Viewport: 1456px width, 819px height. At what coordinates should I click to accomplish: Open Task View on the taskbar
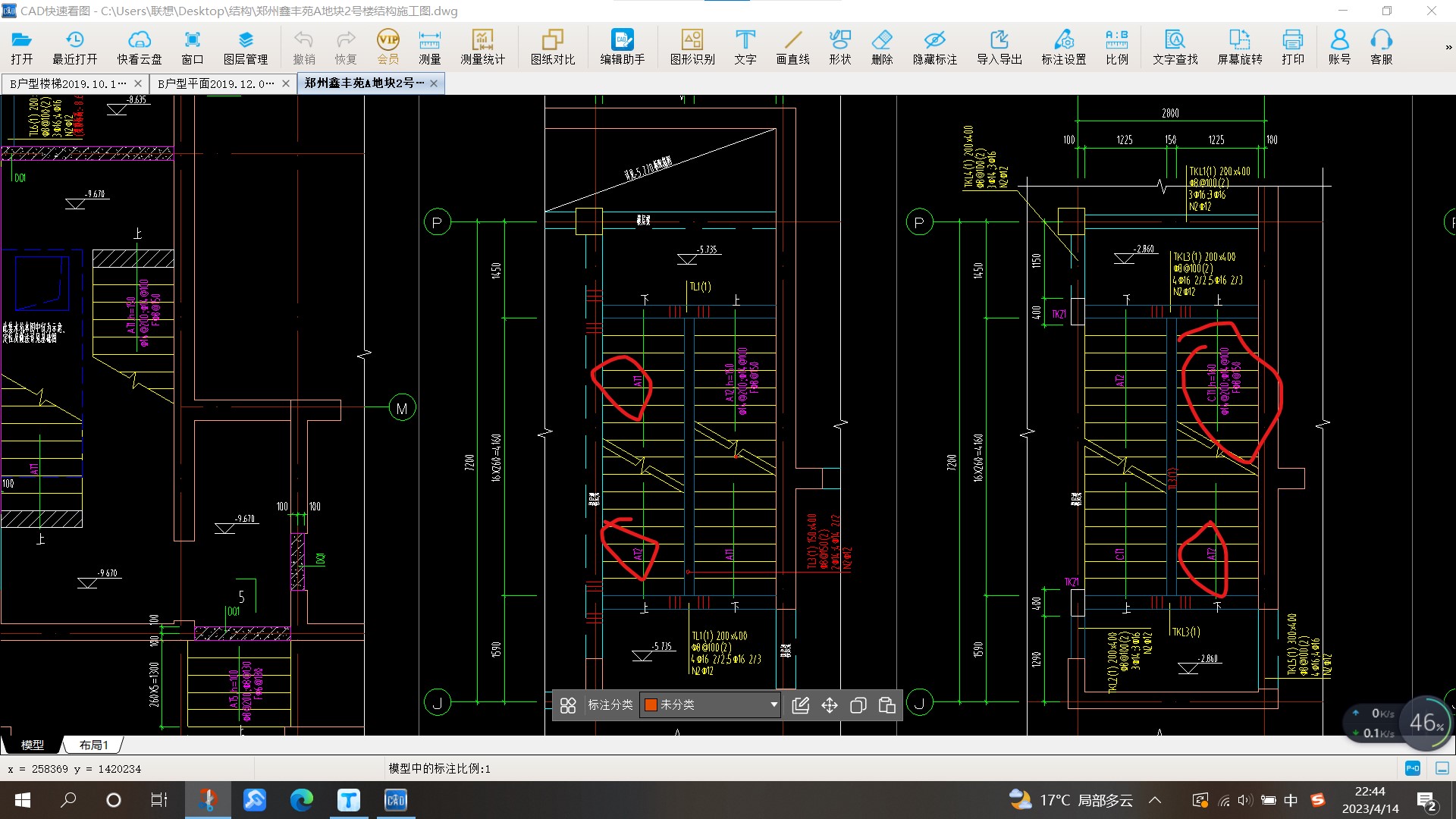coord(159,800)
